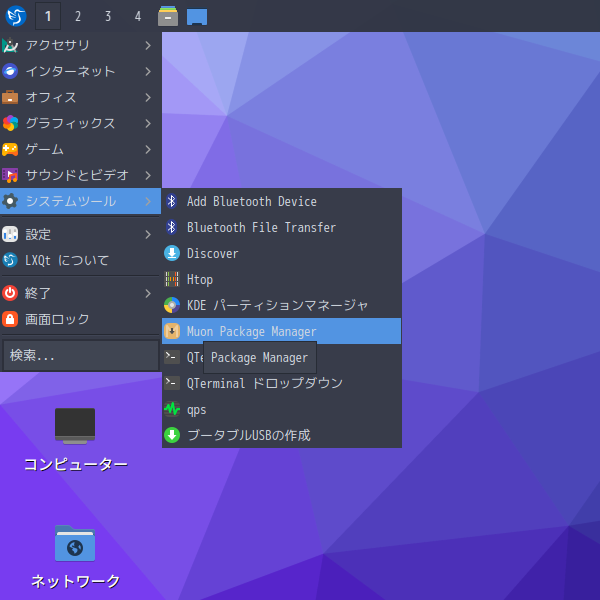This screenshot has width=600, height=600.
Task: Open the グラフィックス menu category
Action: (80, 123)
